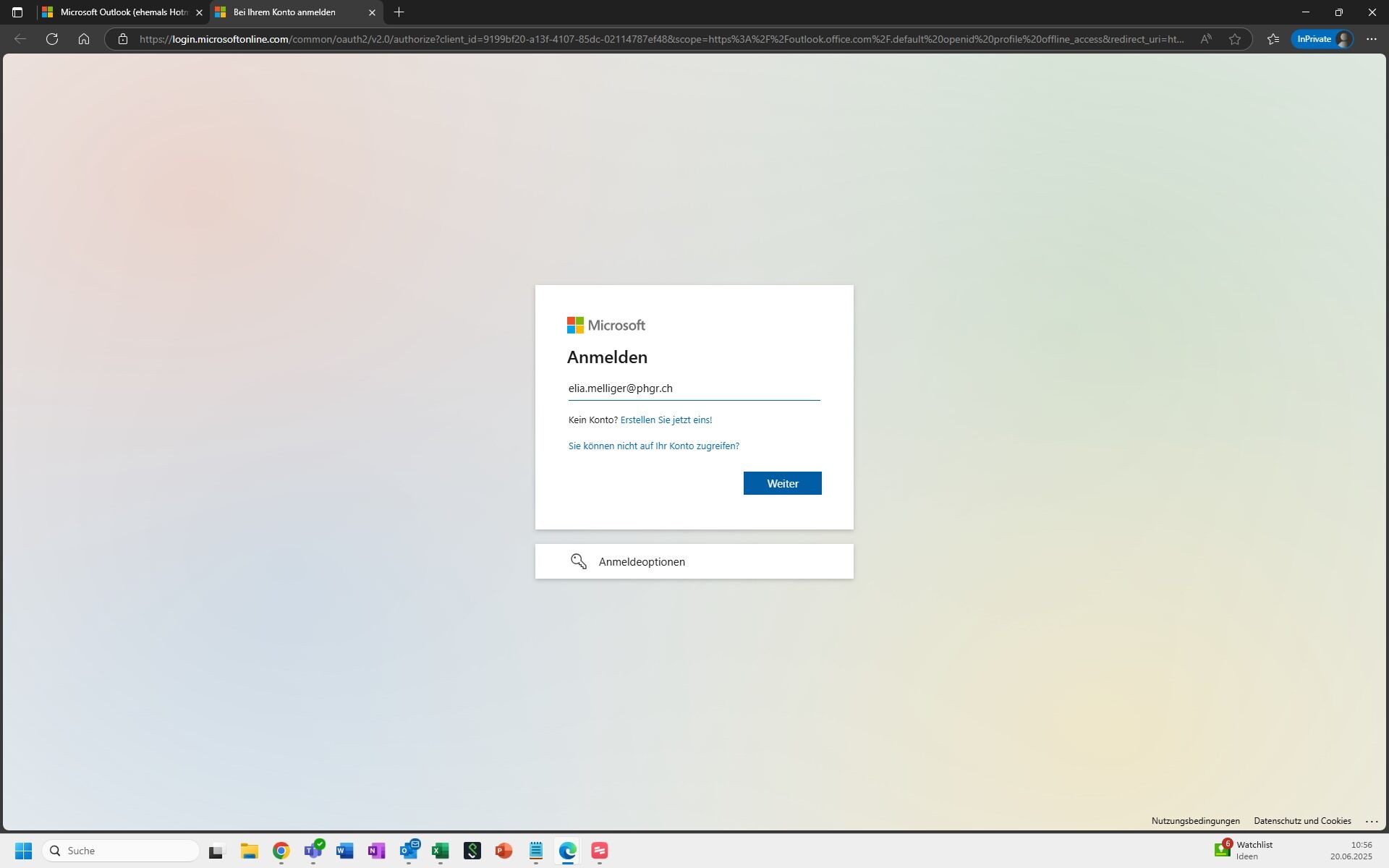Open link for account access problems
The height and width of the screenshot is (868, 1389).
(653, 446)
